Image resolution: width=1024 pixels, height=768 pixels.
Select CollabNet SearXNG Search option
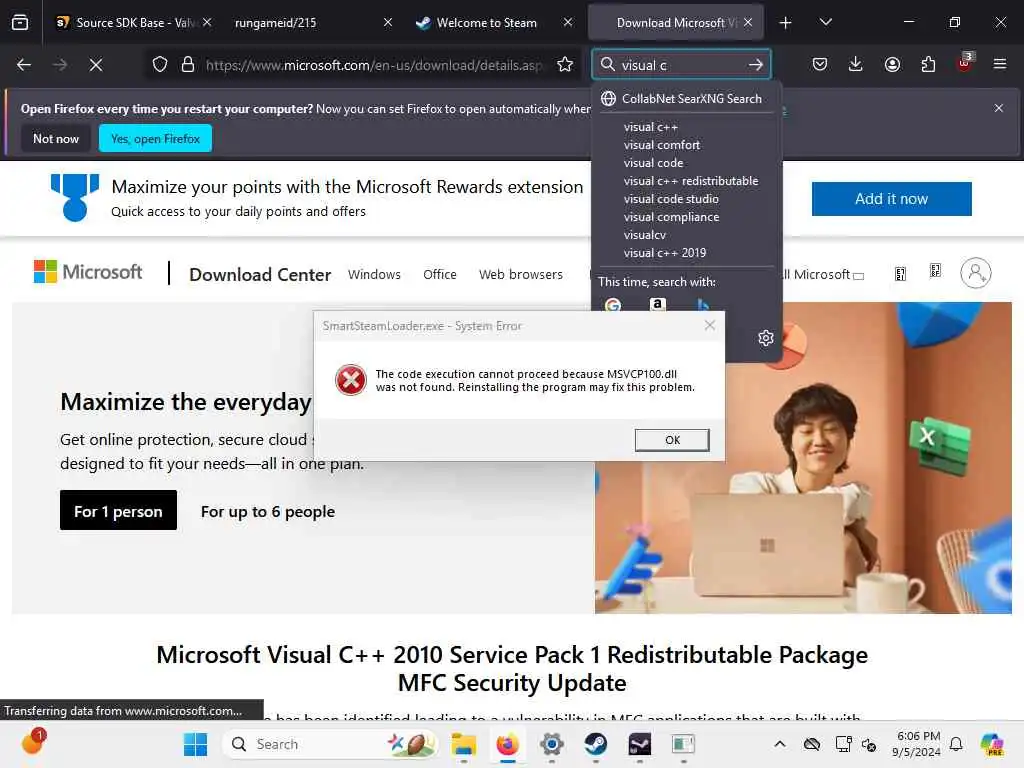tap(685, 99)
